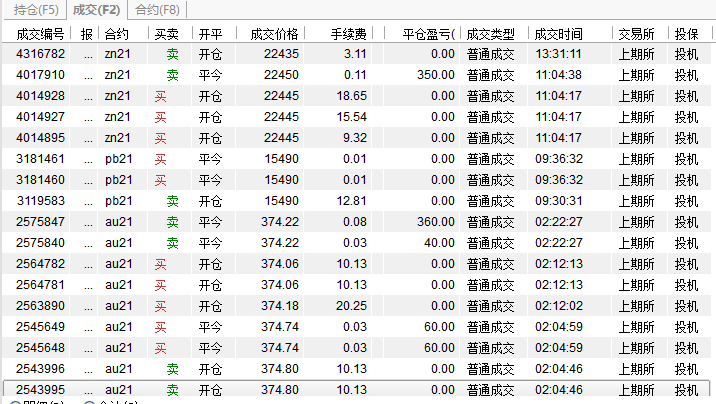716x404 pixels.
Task: Click the 合约 column header
Action: [x=117, y=34]
